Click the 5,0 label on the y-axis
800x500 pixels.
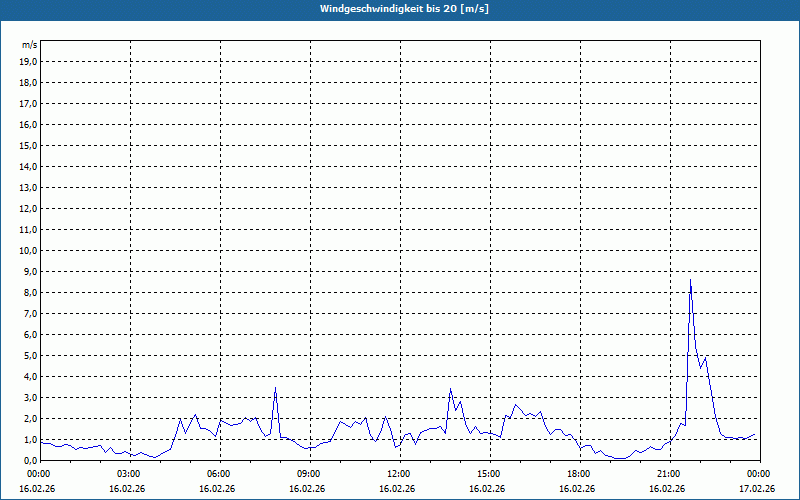click(x=29, y=355)
